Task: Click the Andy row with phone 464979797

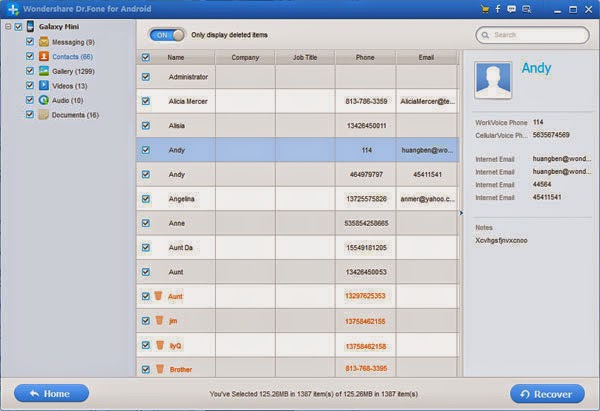Action: 297,175
